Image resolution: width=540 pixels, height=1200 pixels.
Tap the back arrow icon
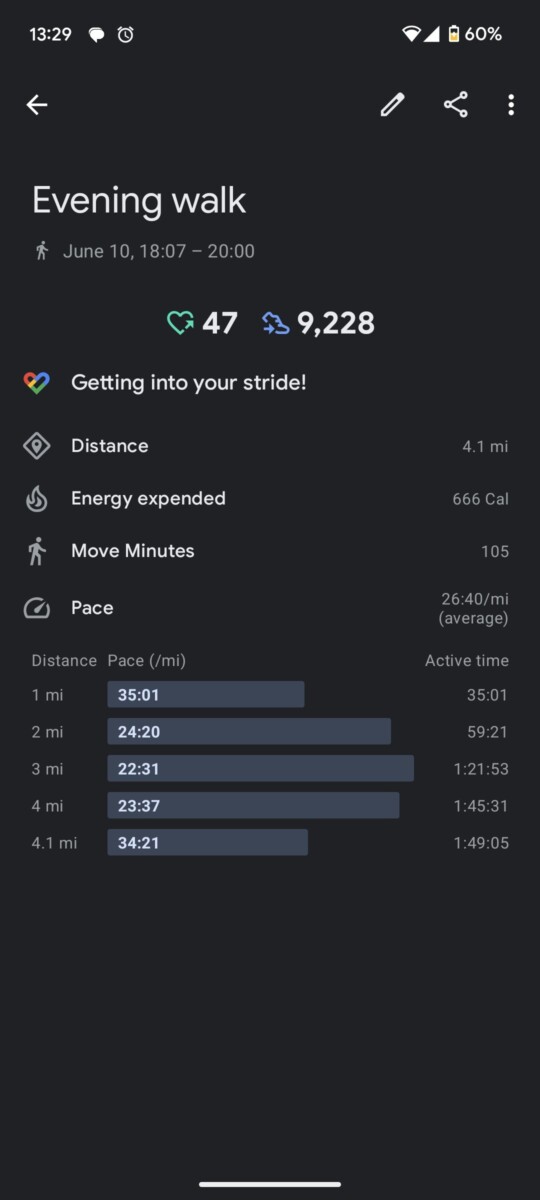37,105
